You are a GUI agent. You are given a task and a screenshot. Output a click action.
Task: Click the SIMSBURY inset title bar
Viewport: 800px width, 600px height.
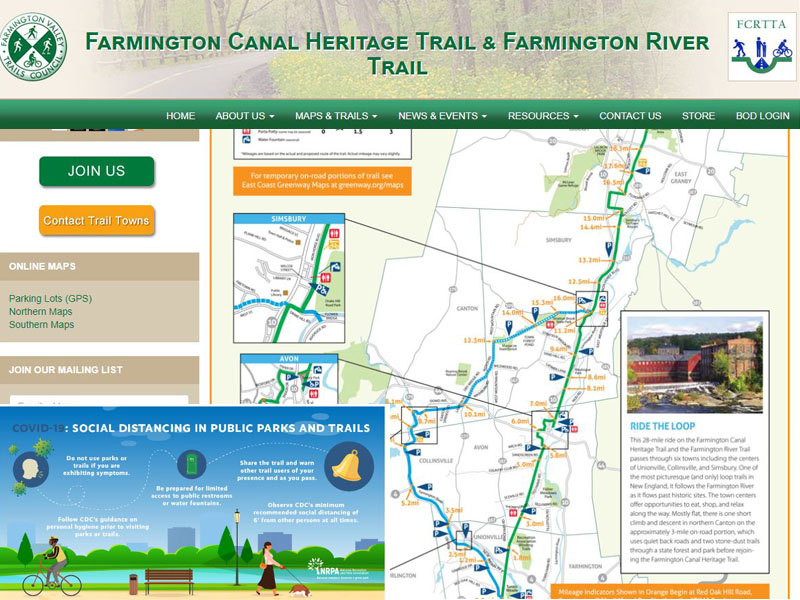coord(289,218)
